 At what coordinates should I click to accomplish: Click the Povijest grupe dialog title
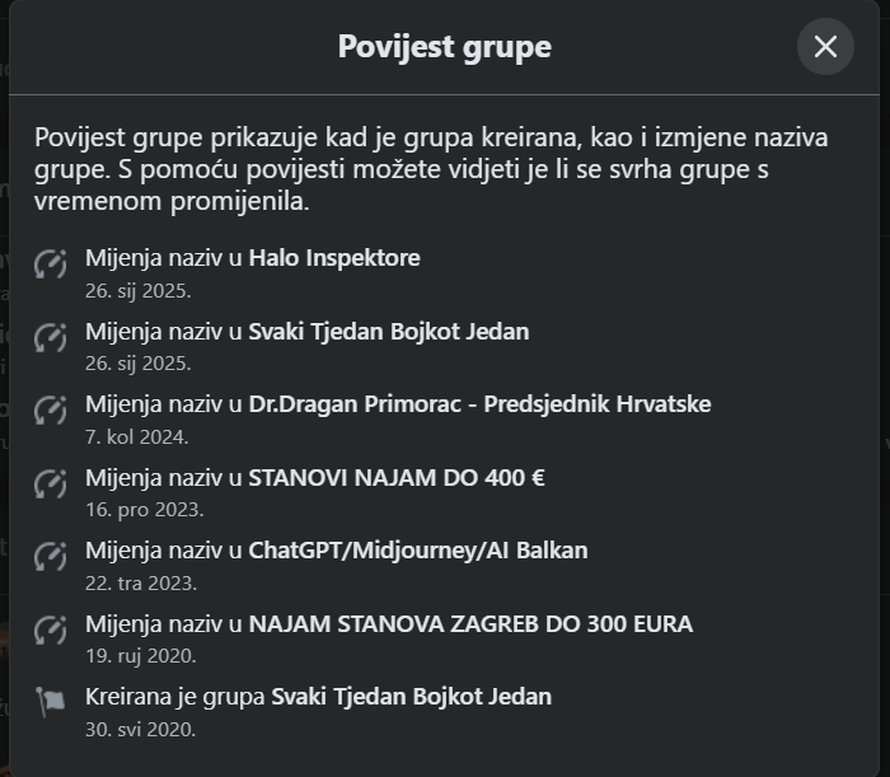[x=443, y=46]
